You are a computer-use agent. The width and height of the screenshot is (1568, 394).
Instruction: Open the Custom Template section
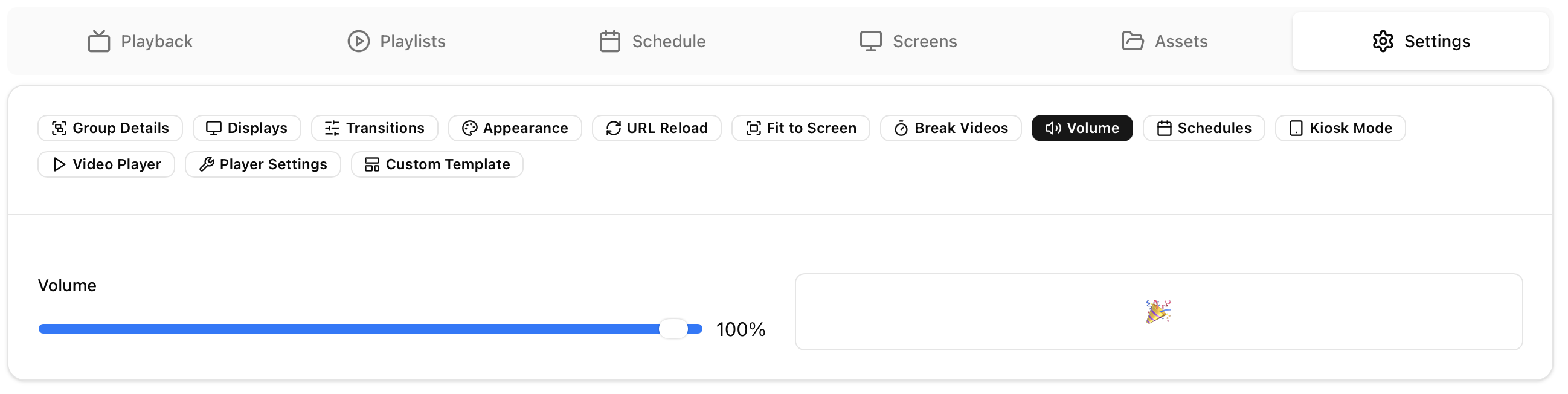coord(437,164)
